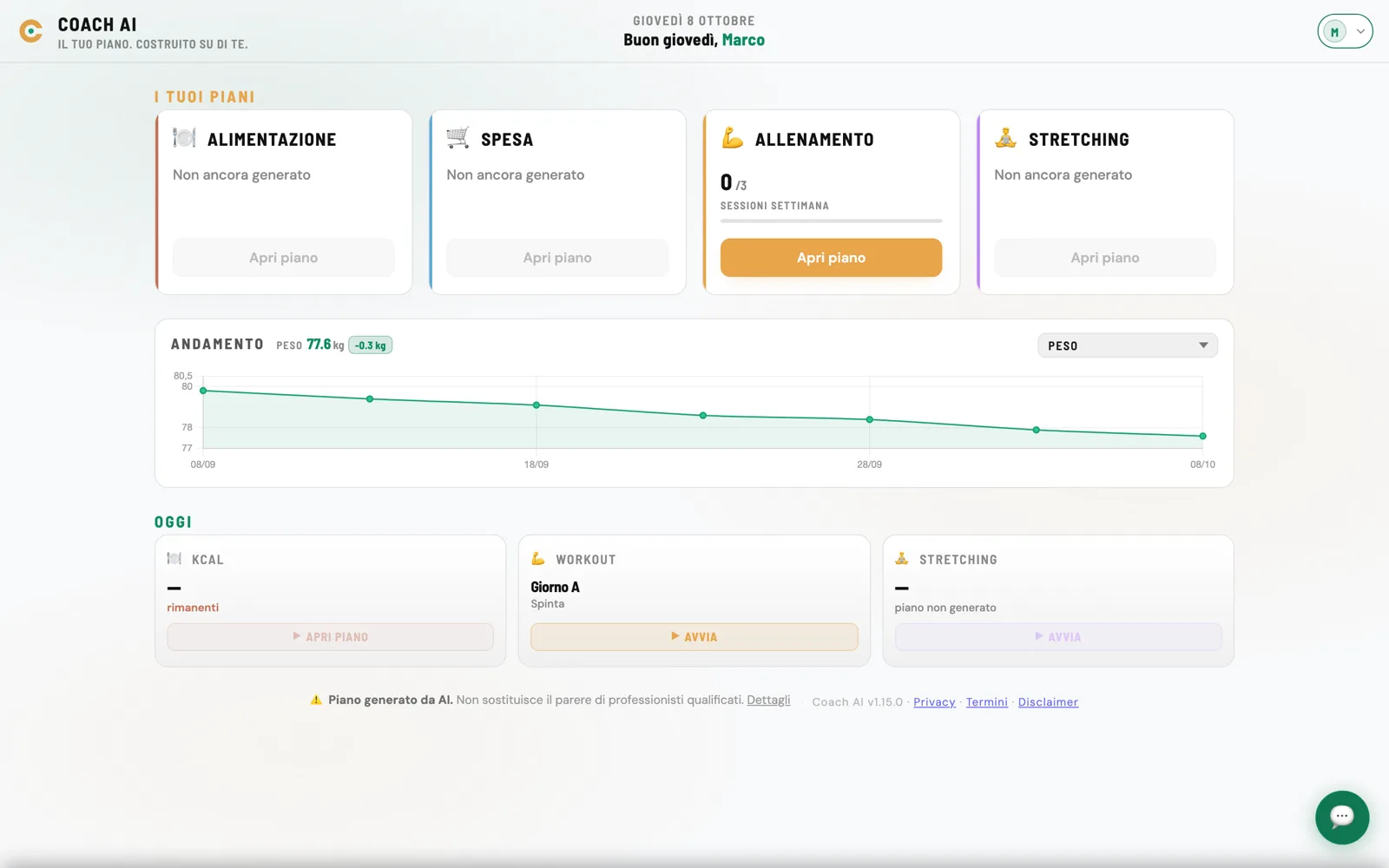
Task: Open the Spesa plan with Apri piano
Action: coord(557,258)
